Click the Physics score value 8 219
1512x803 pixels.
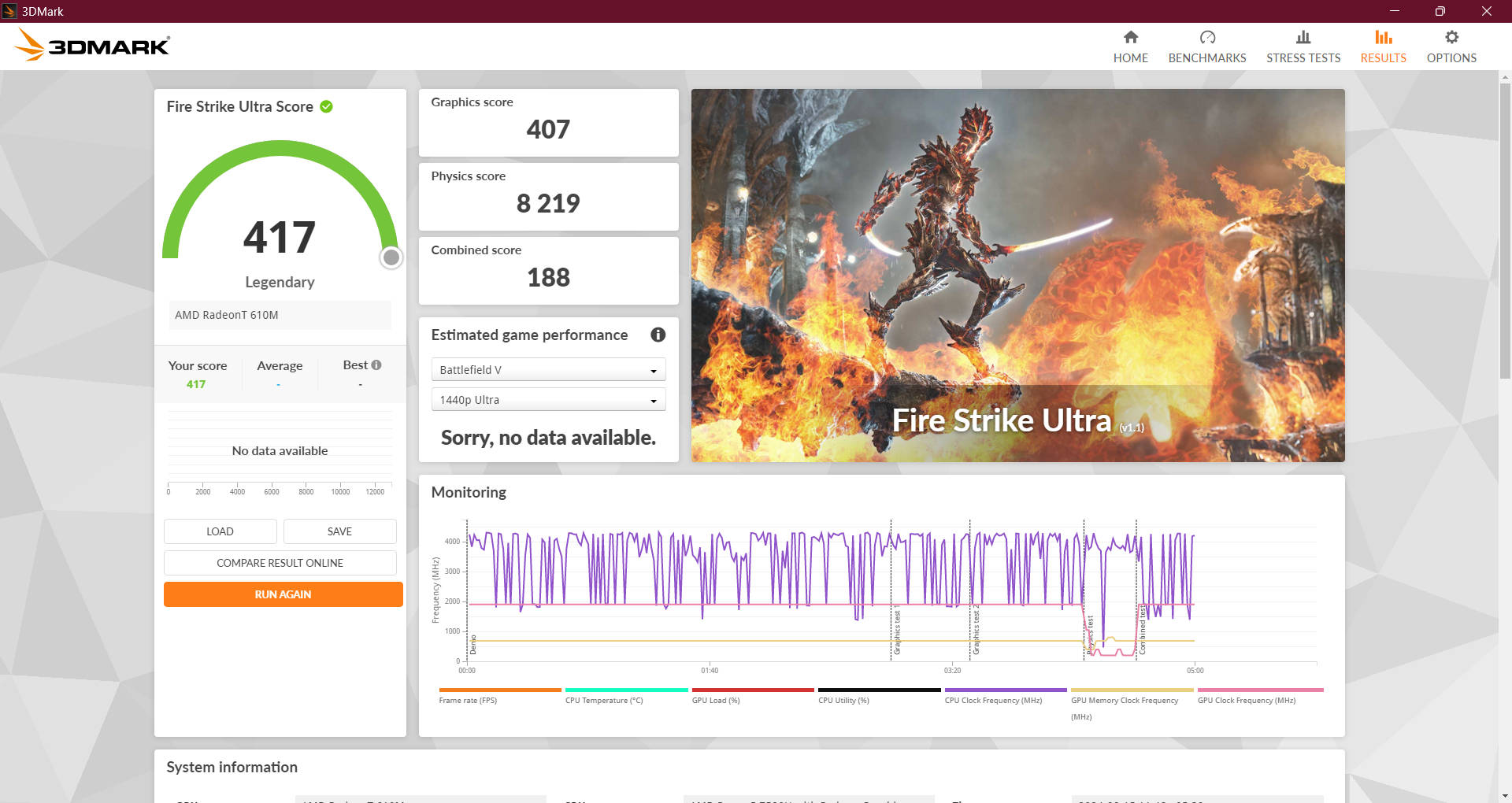click(x=548, y=203)
